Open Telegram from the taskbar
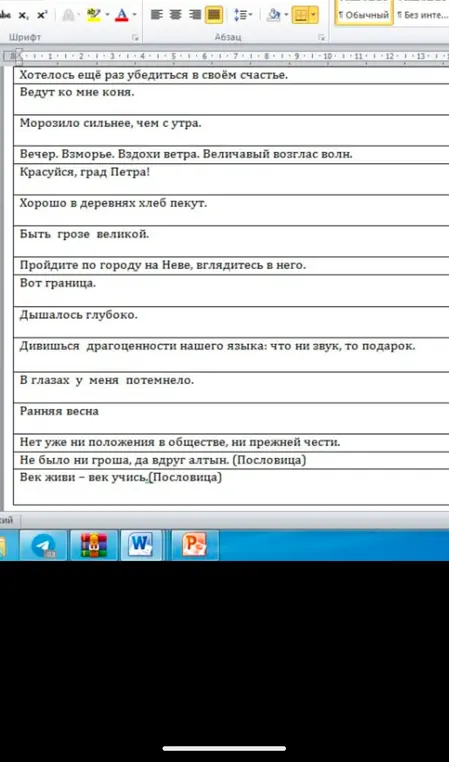 click(43, 545)
